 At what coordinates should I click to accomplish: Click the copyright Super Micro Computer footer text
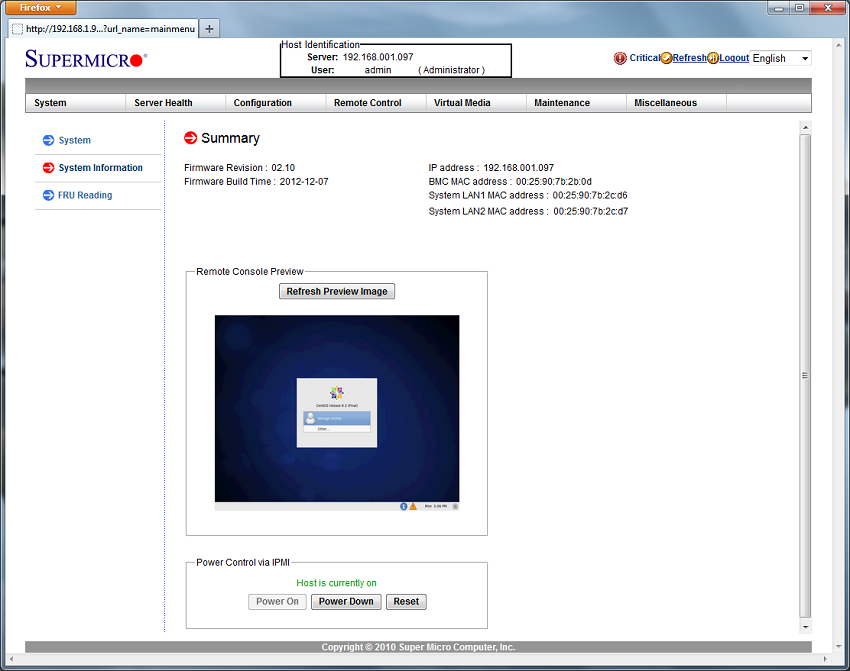coord(418,647)
